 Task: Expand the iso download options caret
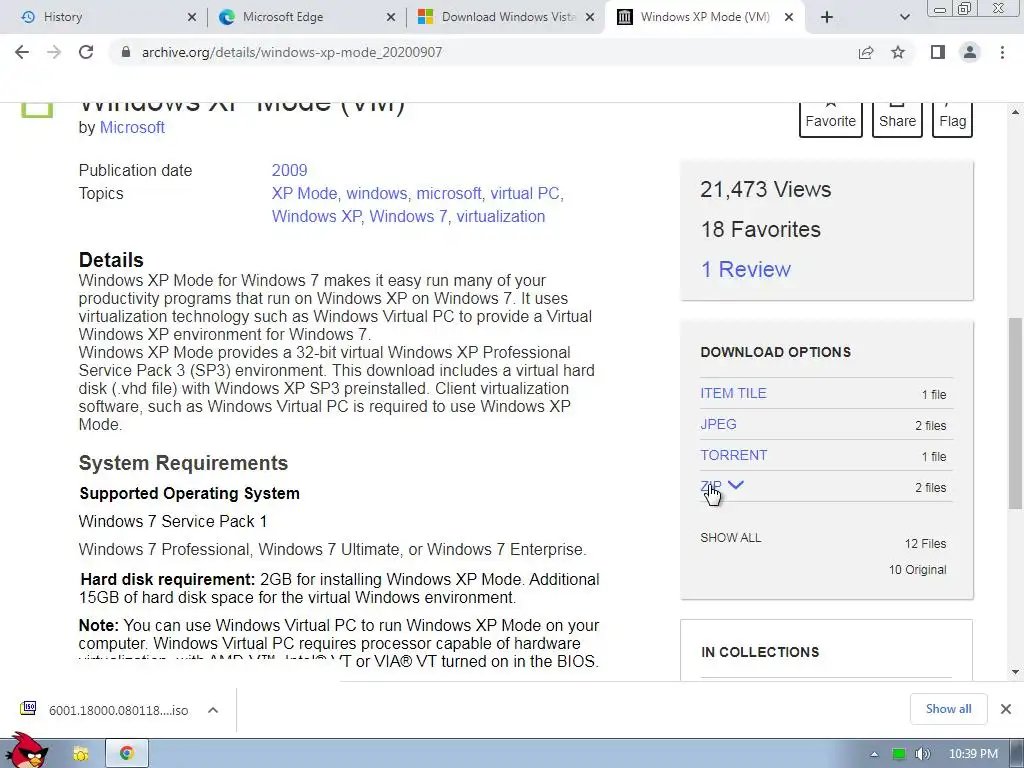click(x=213, y=710)
